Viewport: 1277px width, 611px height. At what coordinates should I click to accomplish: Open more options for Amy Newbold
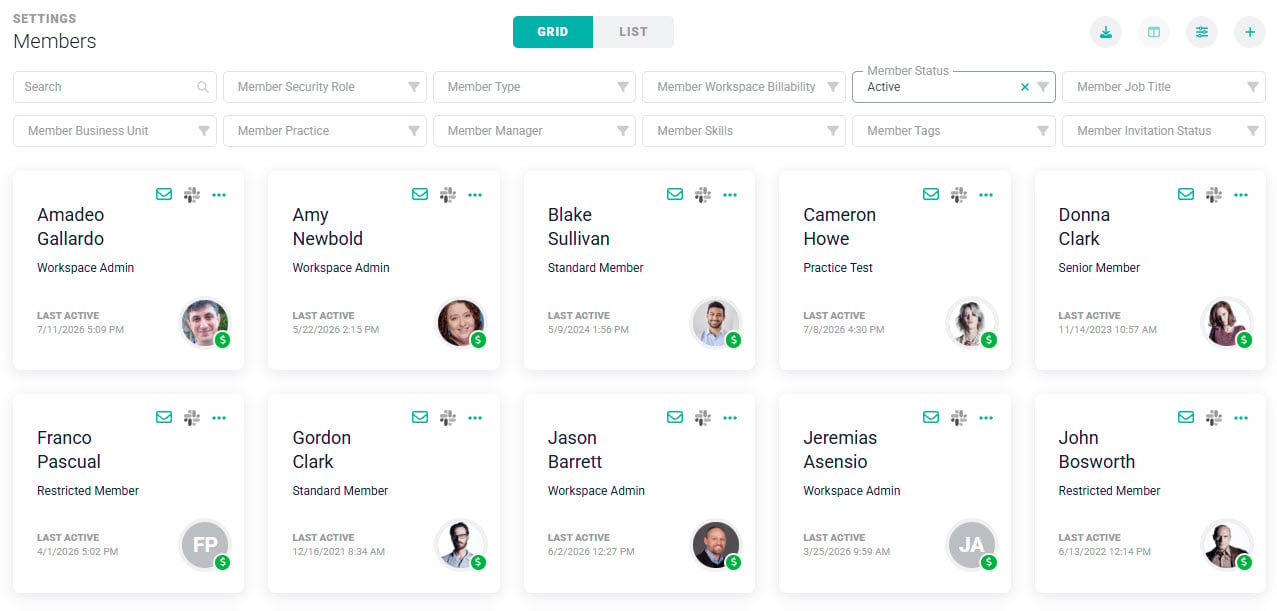[475, 195]
